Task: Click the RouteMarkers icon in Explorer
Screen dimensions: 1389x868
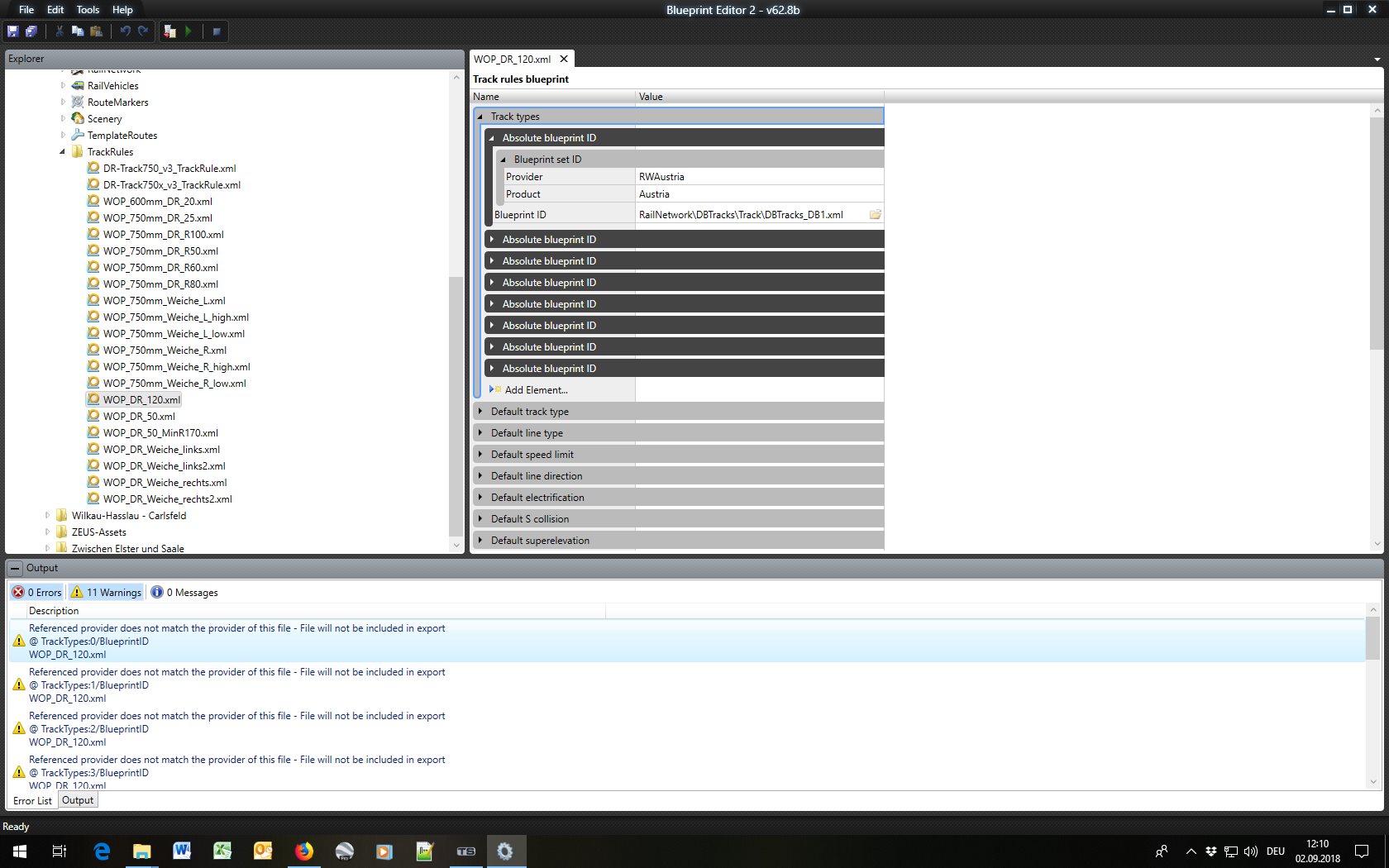Action: [x=78, y=103]
